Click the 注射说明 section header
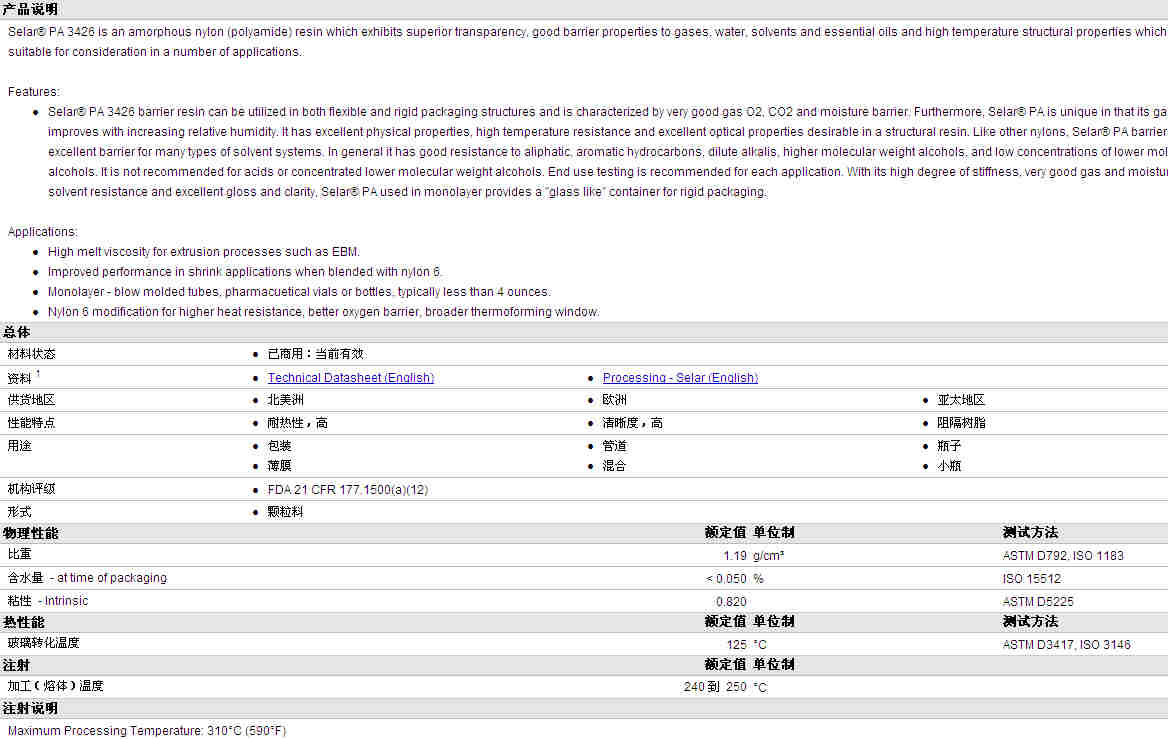The width and height of the screenshot is (1168, 739). [31, 708]
